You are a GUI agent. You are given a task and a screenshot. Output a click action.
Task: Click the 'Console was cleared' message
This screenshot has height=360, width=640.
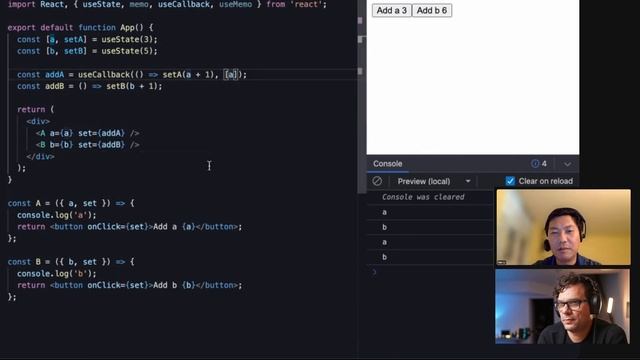(x=423, y=197)
